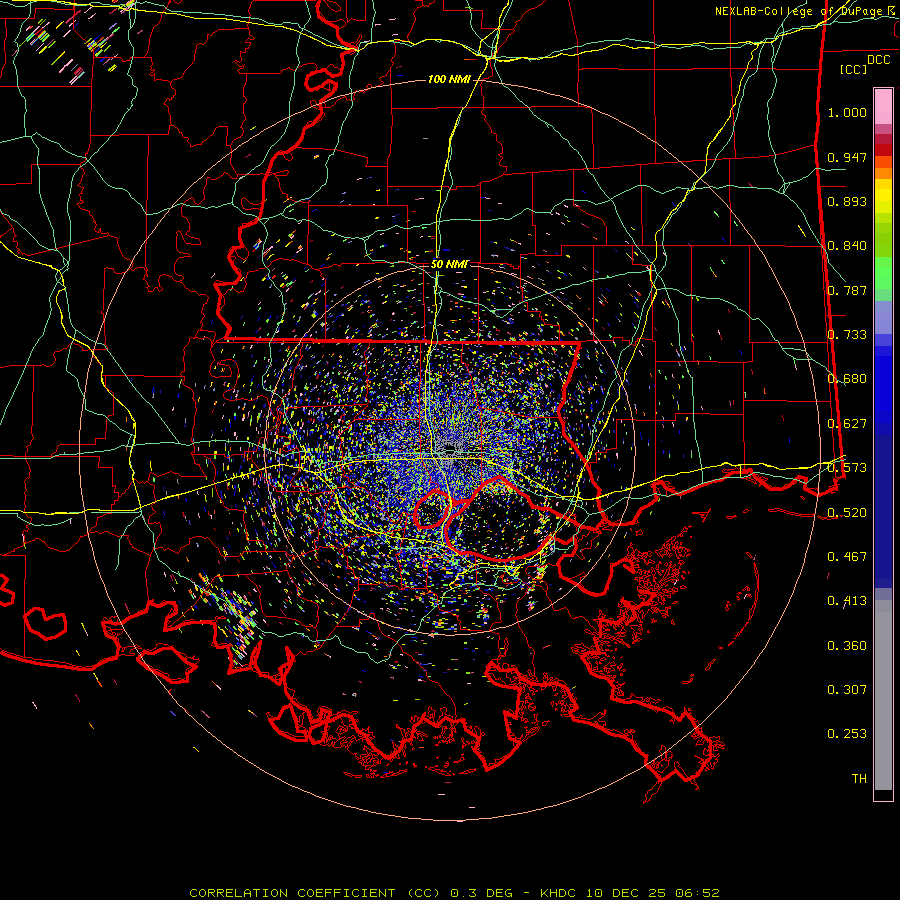Click the "DCC" product code label
The image size is (900, 900).
coord(878,60)
